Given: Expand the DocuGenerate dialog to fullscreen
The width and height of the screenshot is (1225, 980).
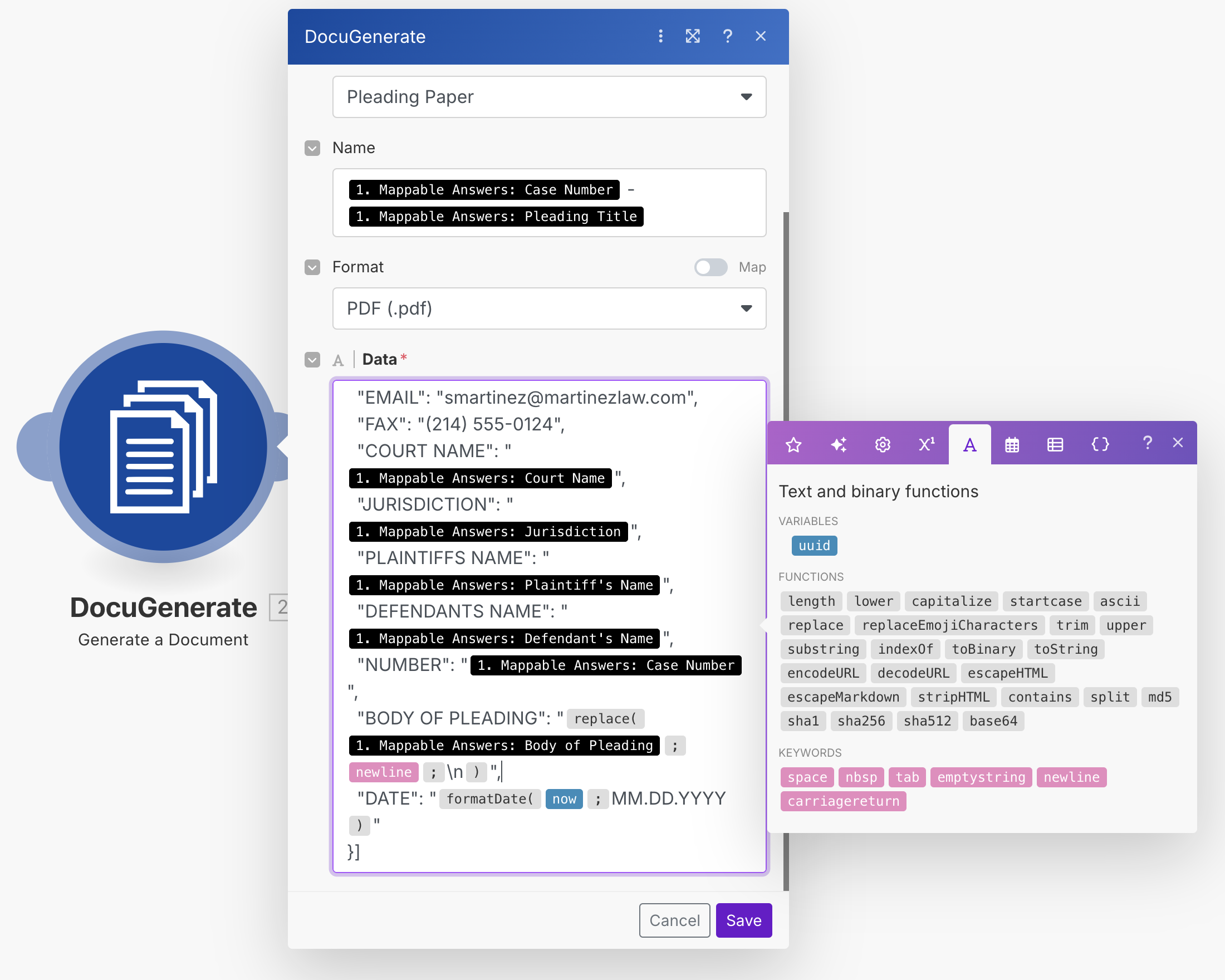Looking at the screenshot, I should pyautogui.click(x=693, y=36).
